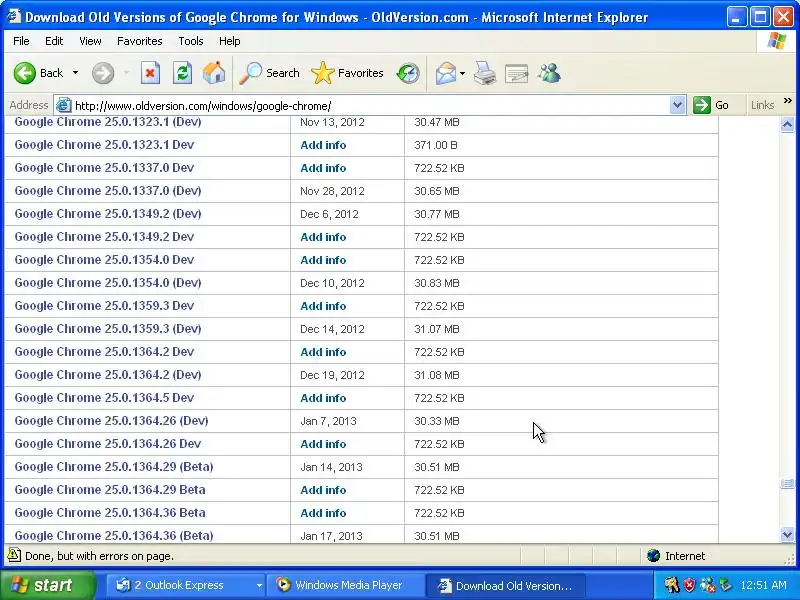This screenshot has height=600, width=800.
Task: Click Add info for 25.0.1364.5 Dev
Action: pyautogui.click(x=323, y=398)
